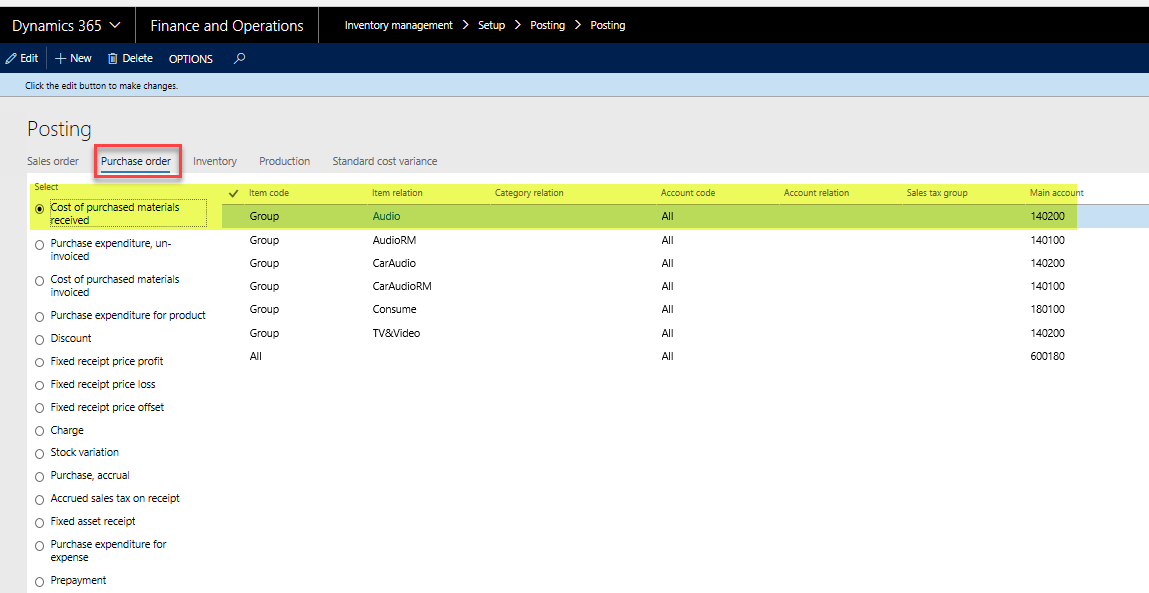1149x593 pixels.
Task: Select Fixed receipt price offset option
Action: (x=40, y=408)
